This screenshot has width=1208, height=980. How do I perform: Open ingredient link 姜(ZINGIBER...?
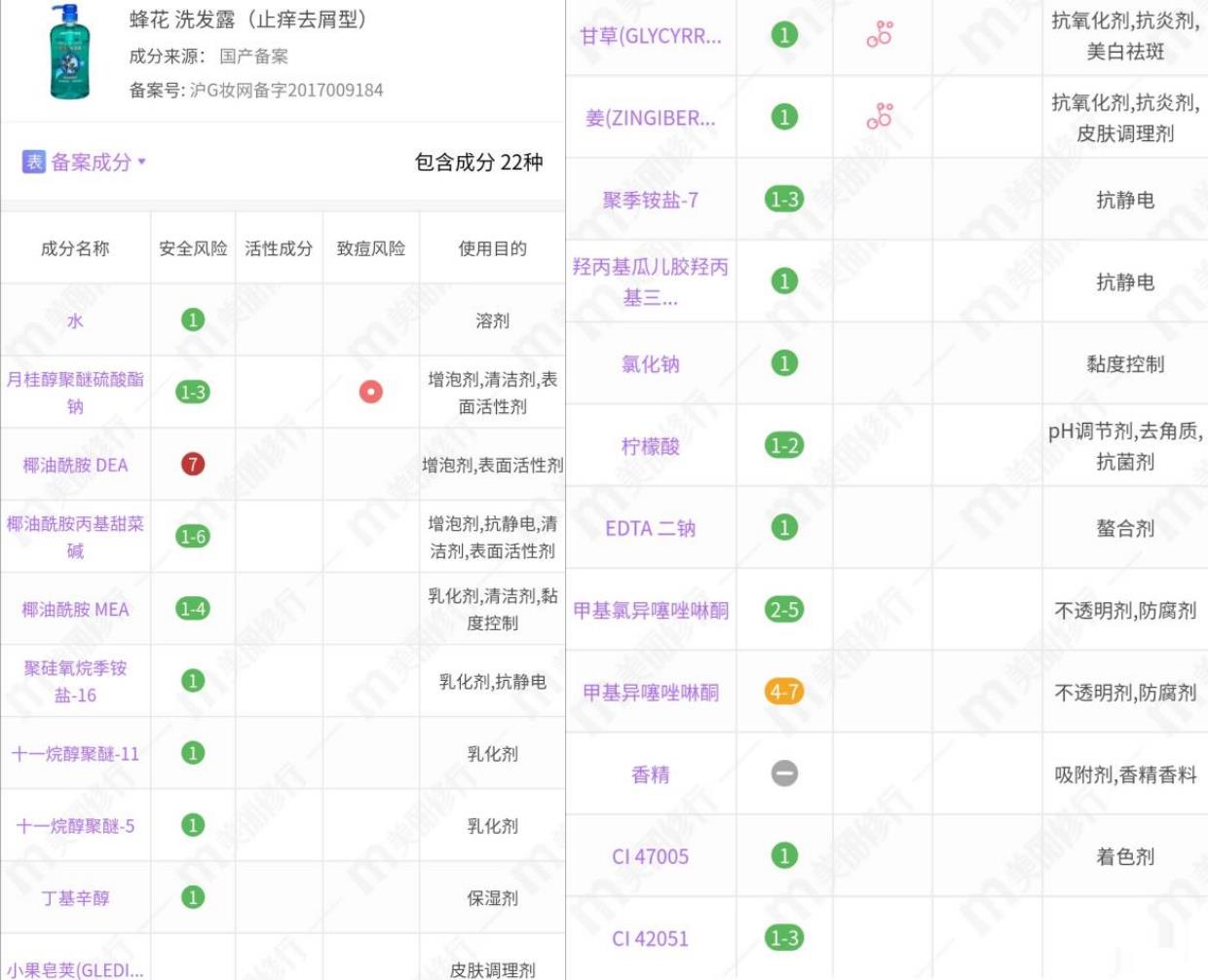(x=651, y=118)
